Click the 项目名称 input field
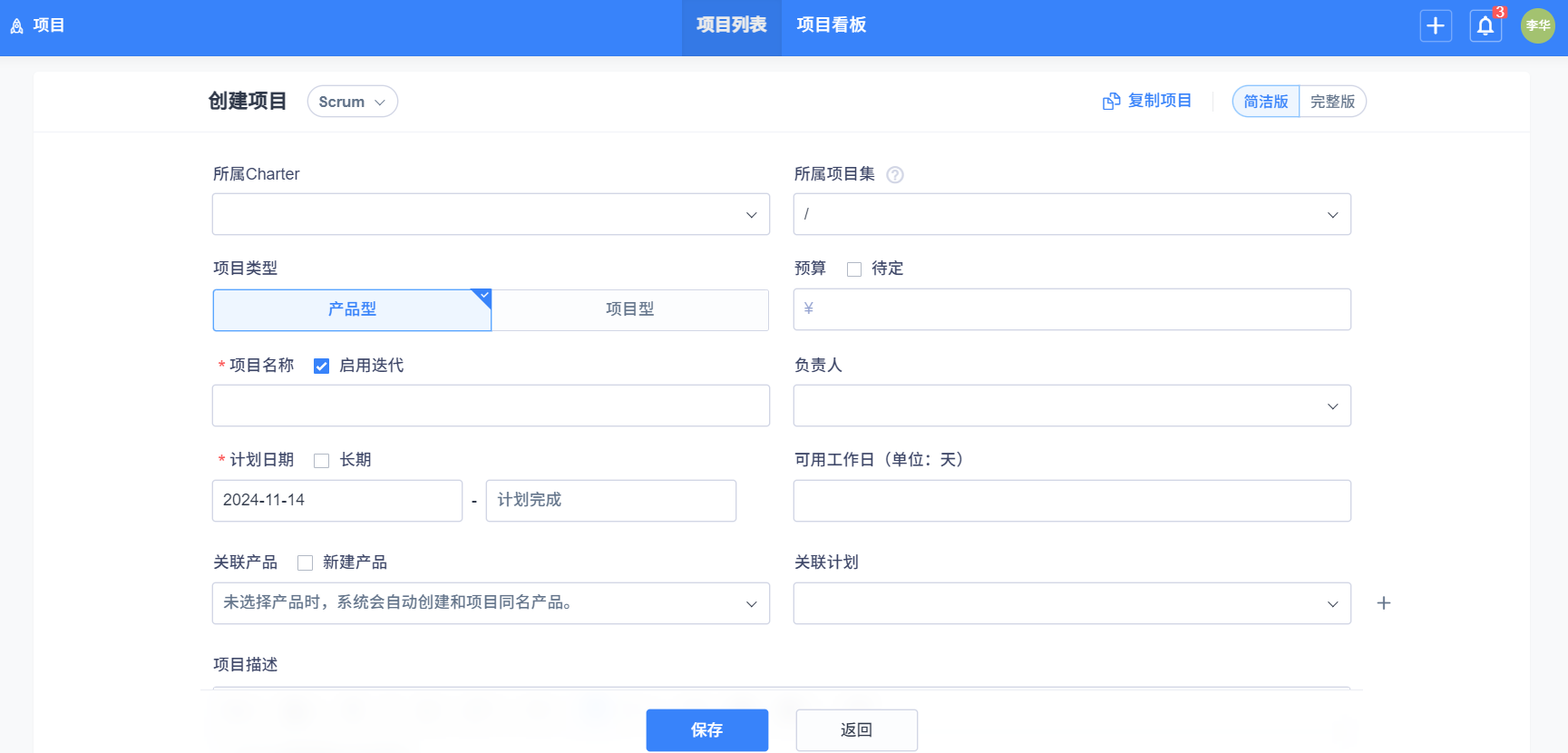Viewport: 1568px width, 753px height. 491,406
